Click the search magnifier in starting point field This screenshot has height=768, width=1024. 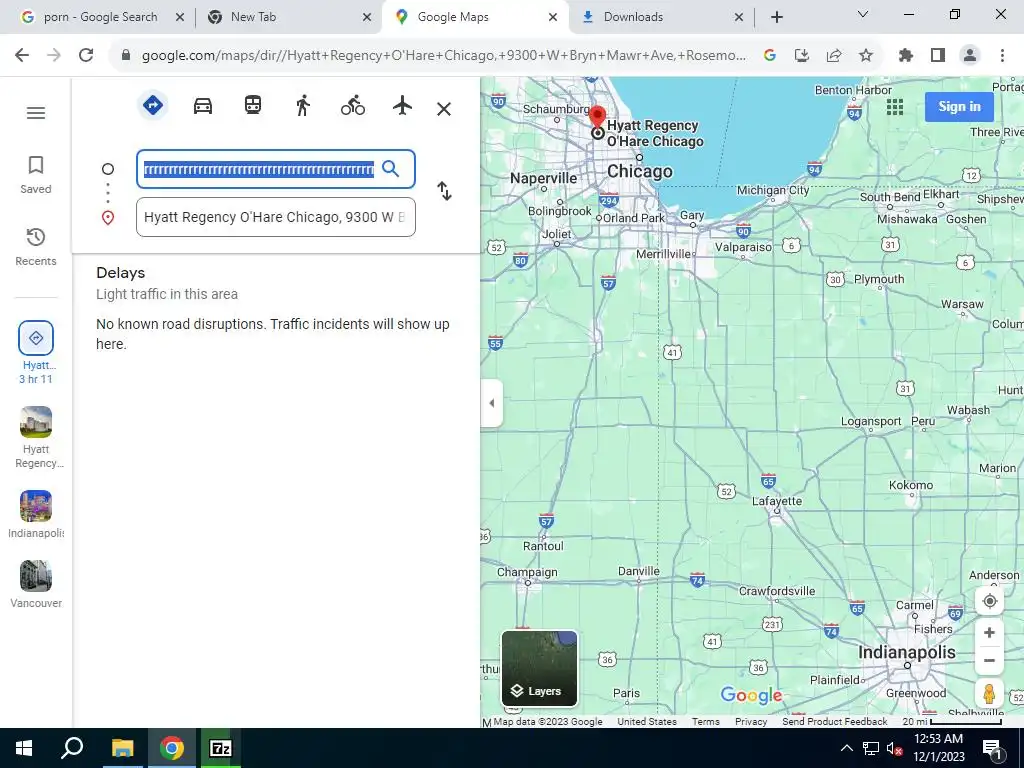click(391, 169)
